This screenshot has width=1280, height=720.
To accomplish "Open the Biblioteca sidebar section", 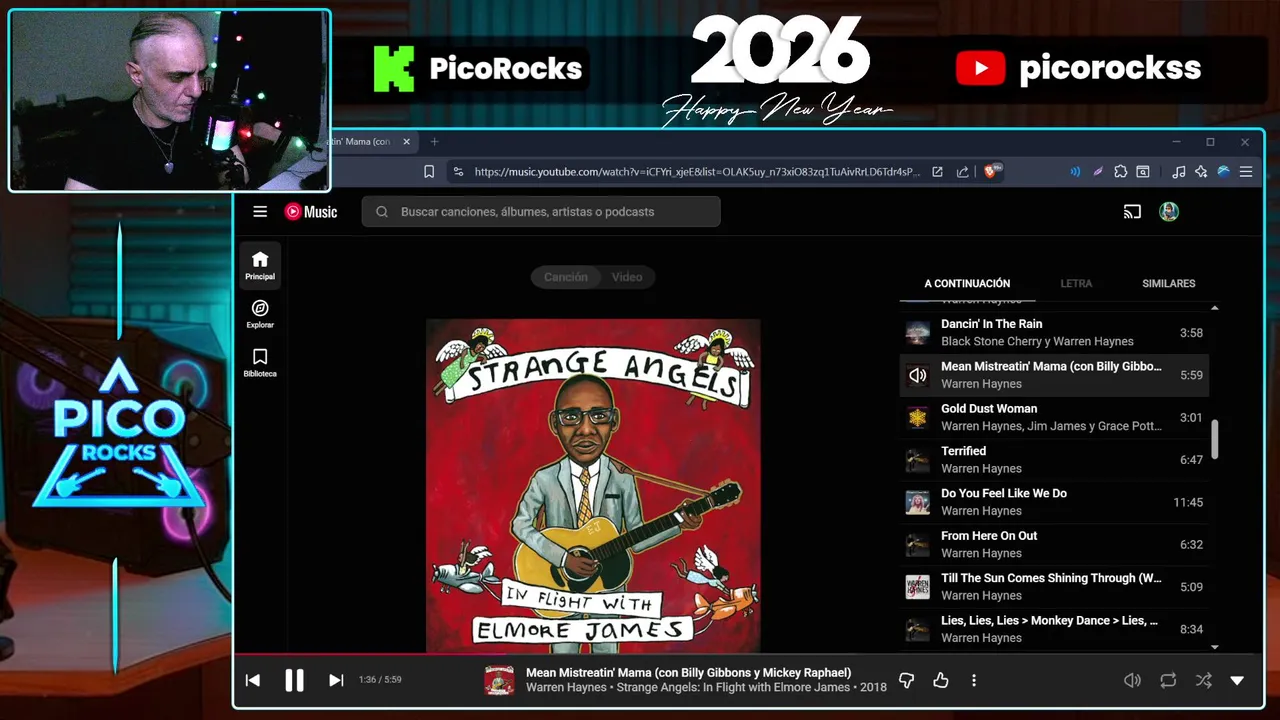I will coord(260,363).
